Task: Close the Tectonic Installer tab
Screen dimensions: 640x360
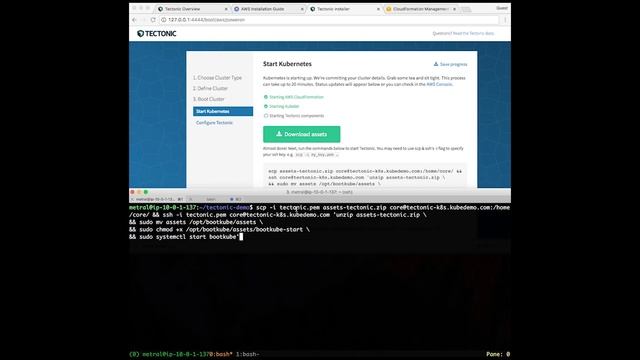Action: coord(378,9)
